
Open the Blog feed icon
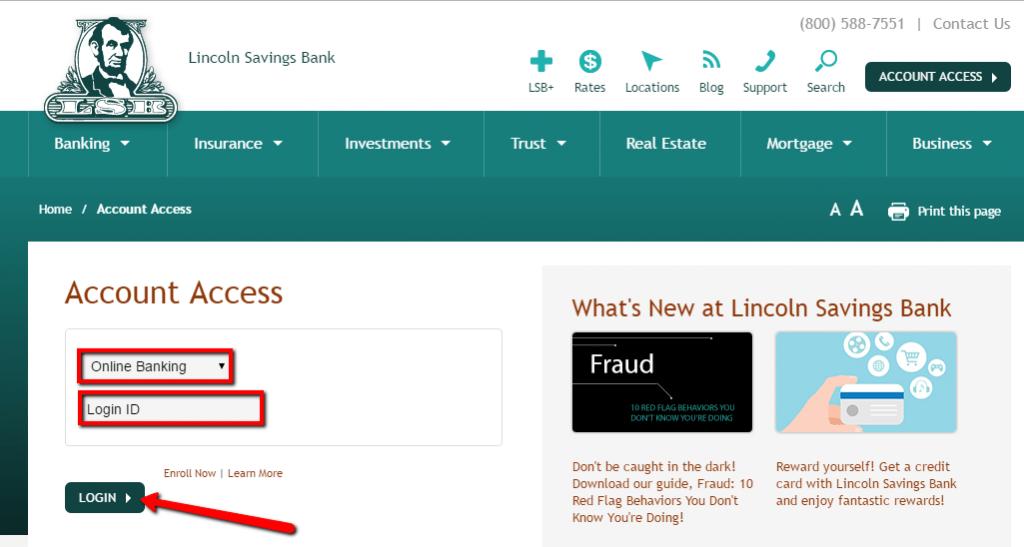tap(711, 60)
